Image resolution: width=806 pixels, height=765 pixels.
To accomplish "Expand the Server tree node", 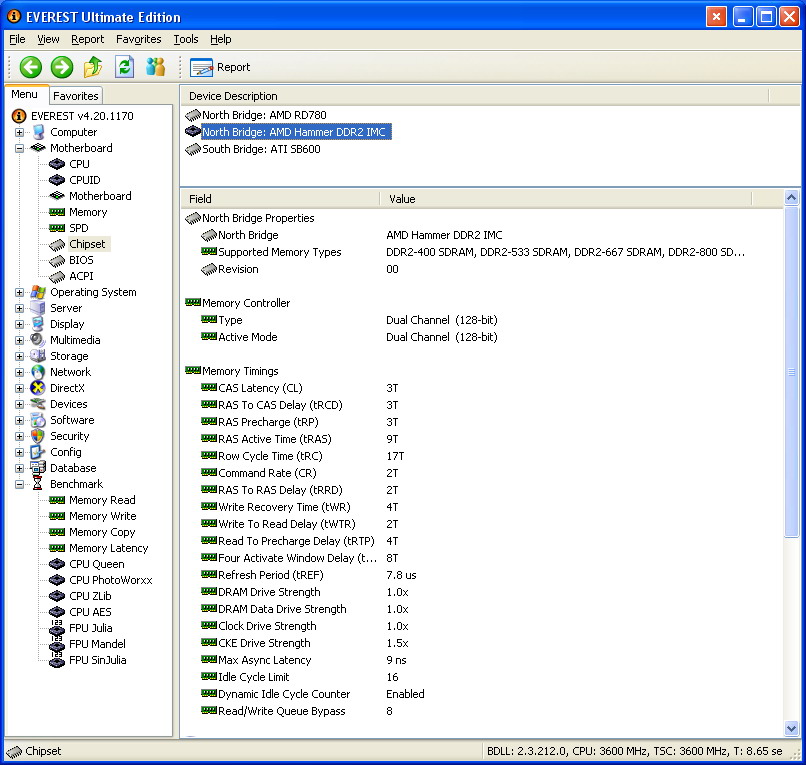I will click(x=20, y=308).
